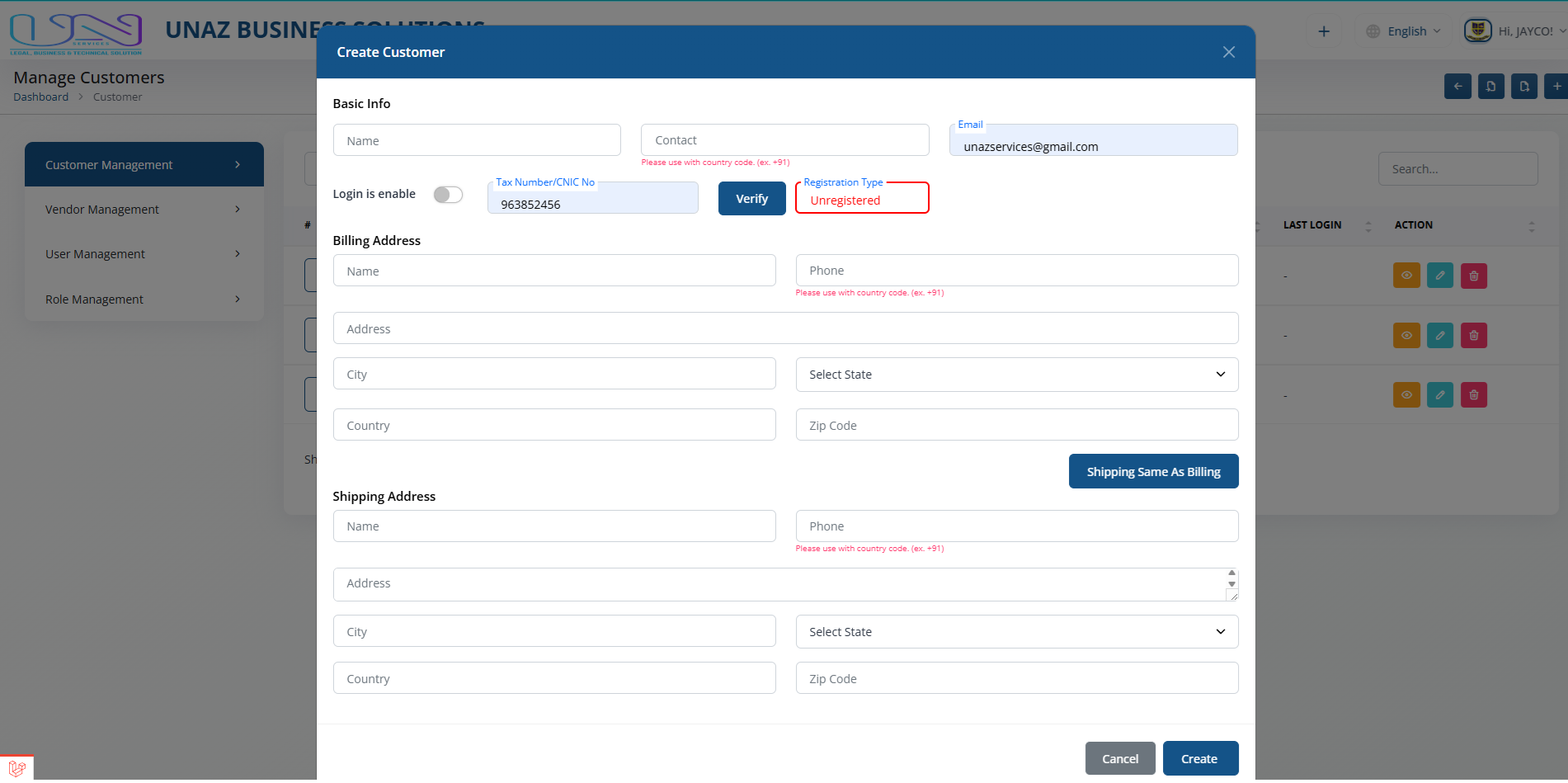The width and height of the screenshot is (1568, 783).
Task: Open the English language dropdown
Action: 1403,31
